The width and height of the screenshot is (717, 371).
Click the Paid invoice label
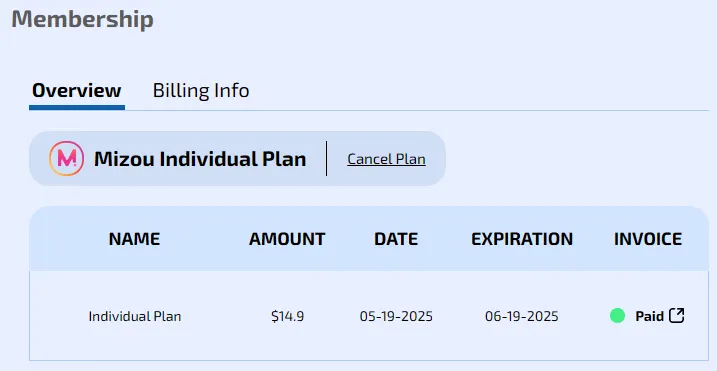point(649,316)
